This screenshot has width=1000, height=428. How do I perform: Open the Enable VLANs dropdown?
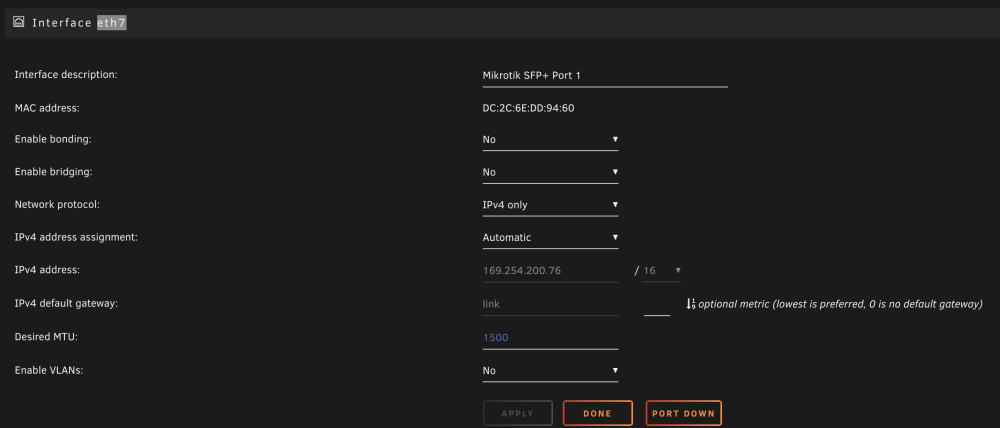click(550, 371)
